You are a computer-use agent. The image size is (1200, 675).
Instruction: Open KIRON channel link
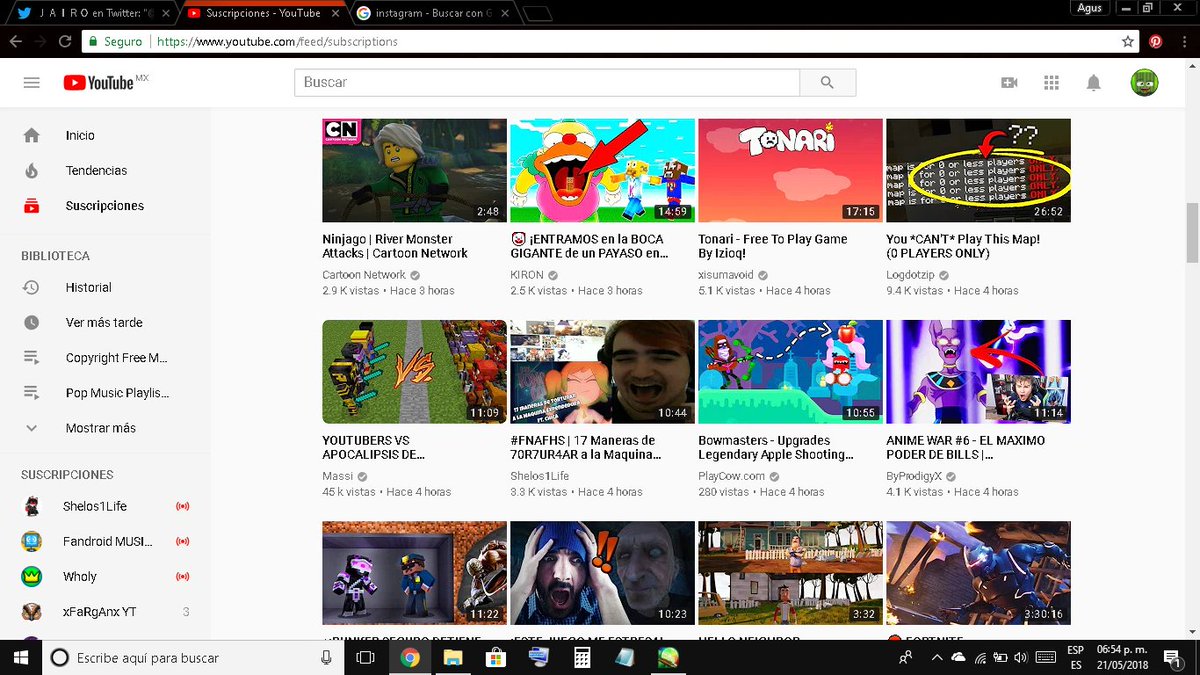point(526,275)
